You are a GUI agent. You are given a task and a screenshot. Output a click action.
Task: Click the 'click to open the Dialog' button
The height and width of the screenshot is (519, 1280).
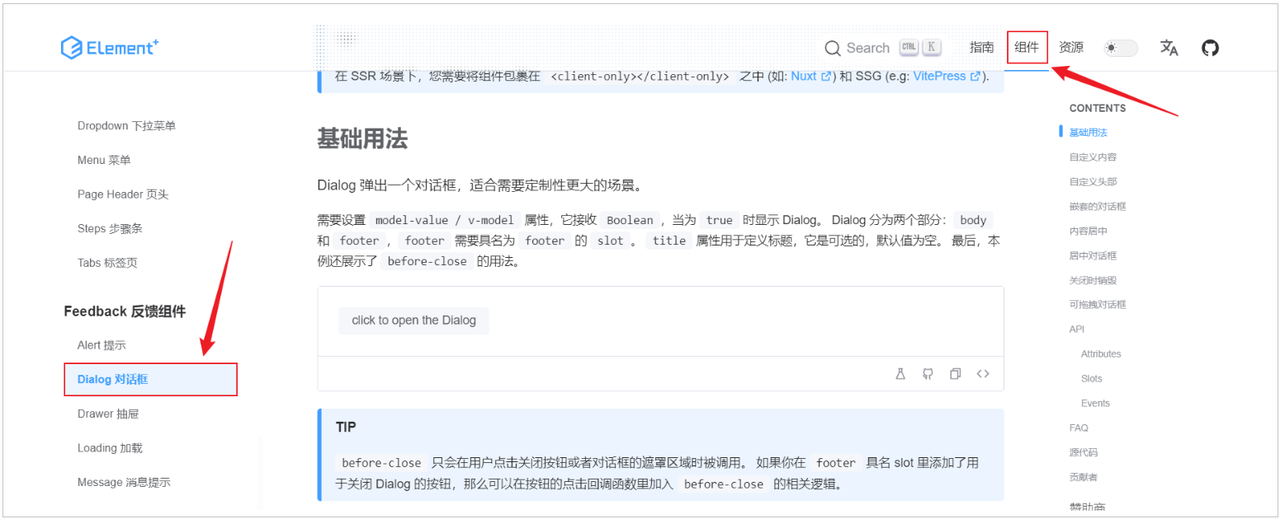coord(414,320)
